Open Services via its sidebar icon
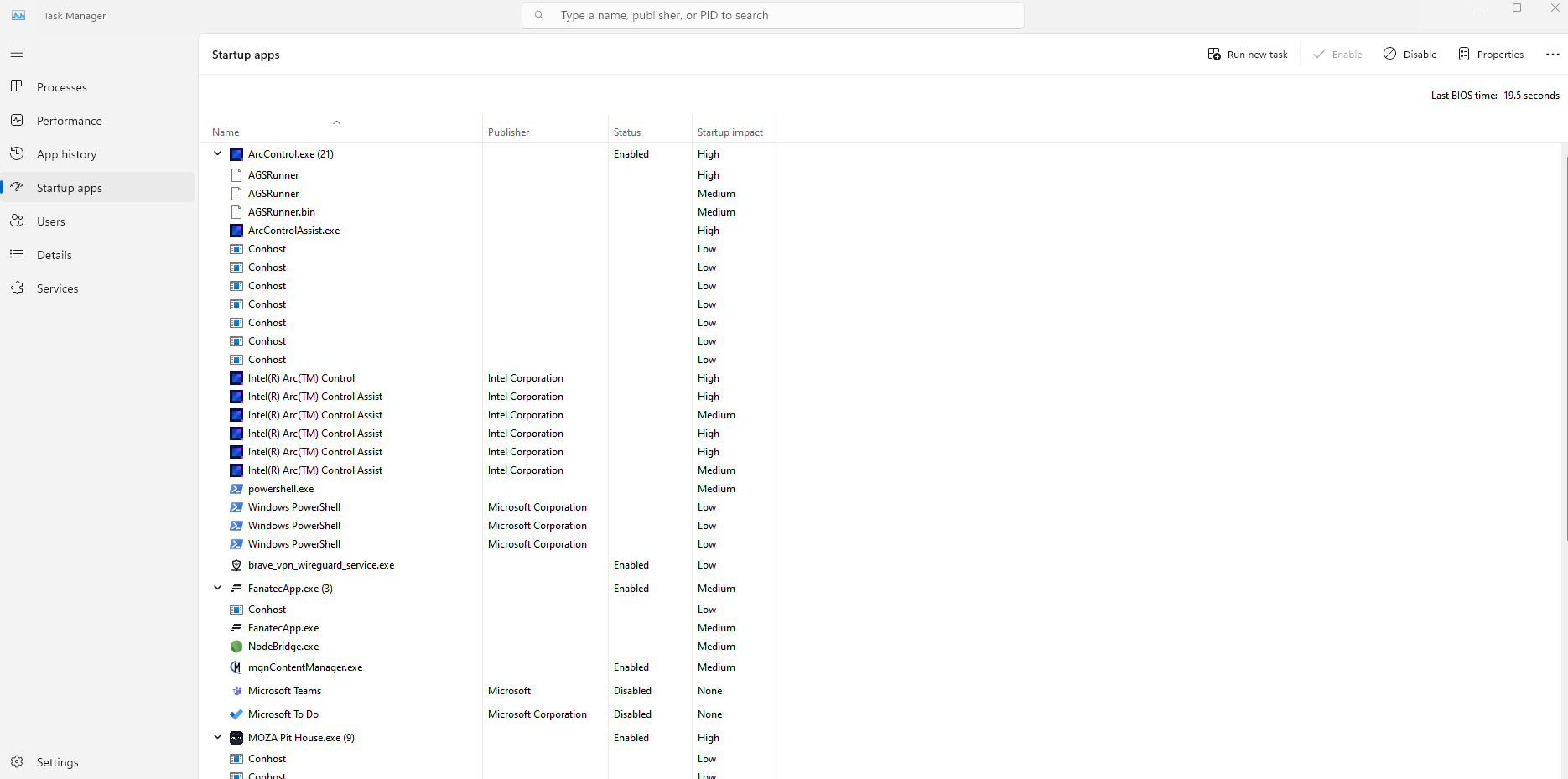The height and width of the screenshot is (779, 1568). (17, 288)
